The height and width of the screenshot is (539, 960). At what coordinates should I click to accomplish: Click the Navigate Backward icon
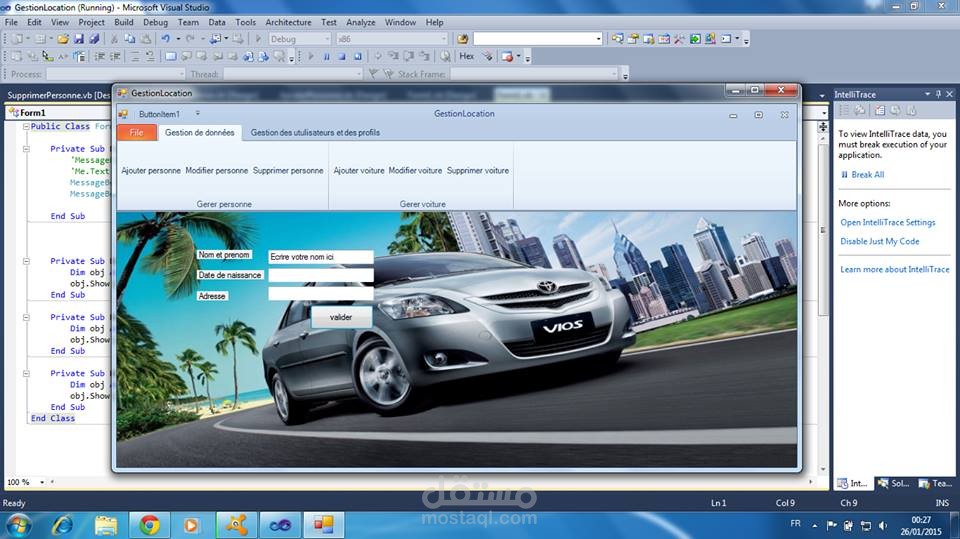click(216, 39)
